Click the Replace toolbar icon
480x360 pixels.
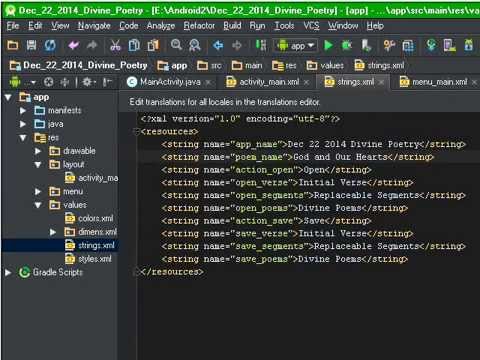point(195,45)
